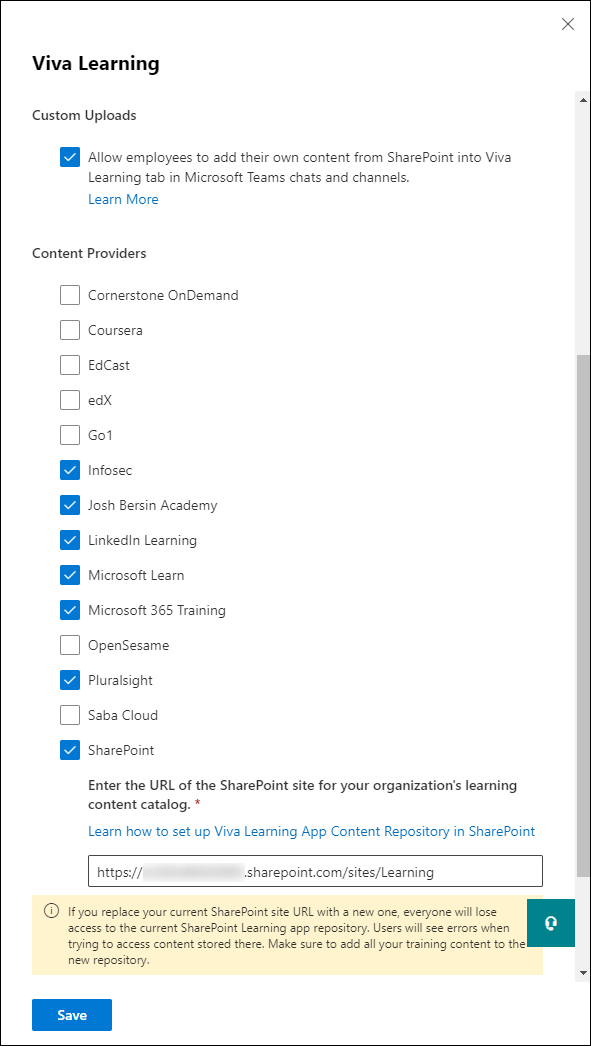The height and width of the screenshot is (1046, 591).
Task: Click the Save button
Action: (x=71, y=1014)
